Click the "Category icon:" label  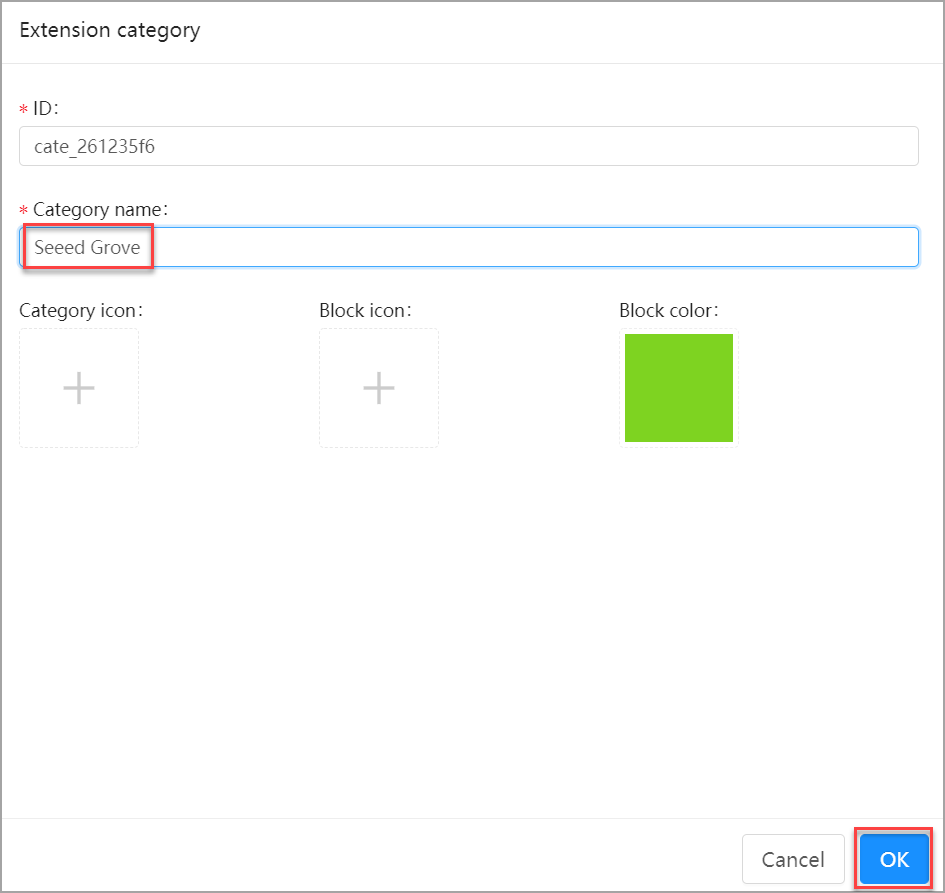(81, 310)
